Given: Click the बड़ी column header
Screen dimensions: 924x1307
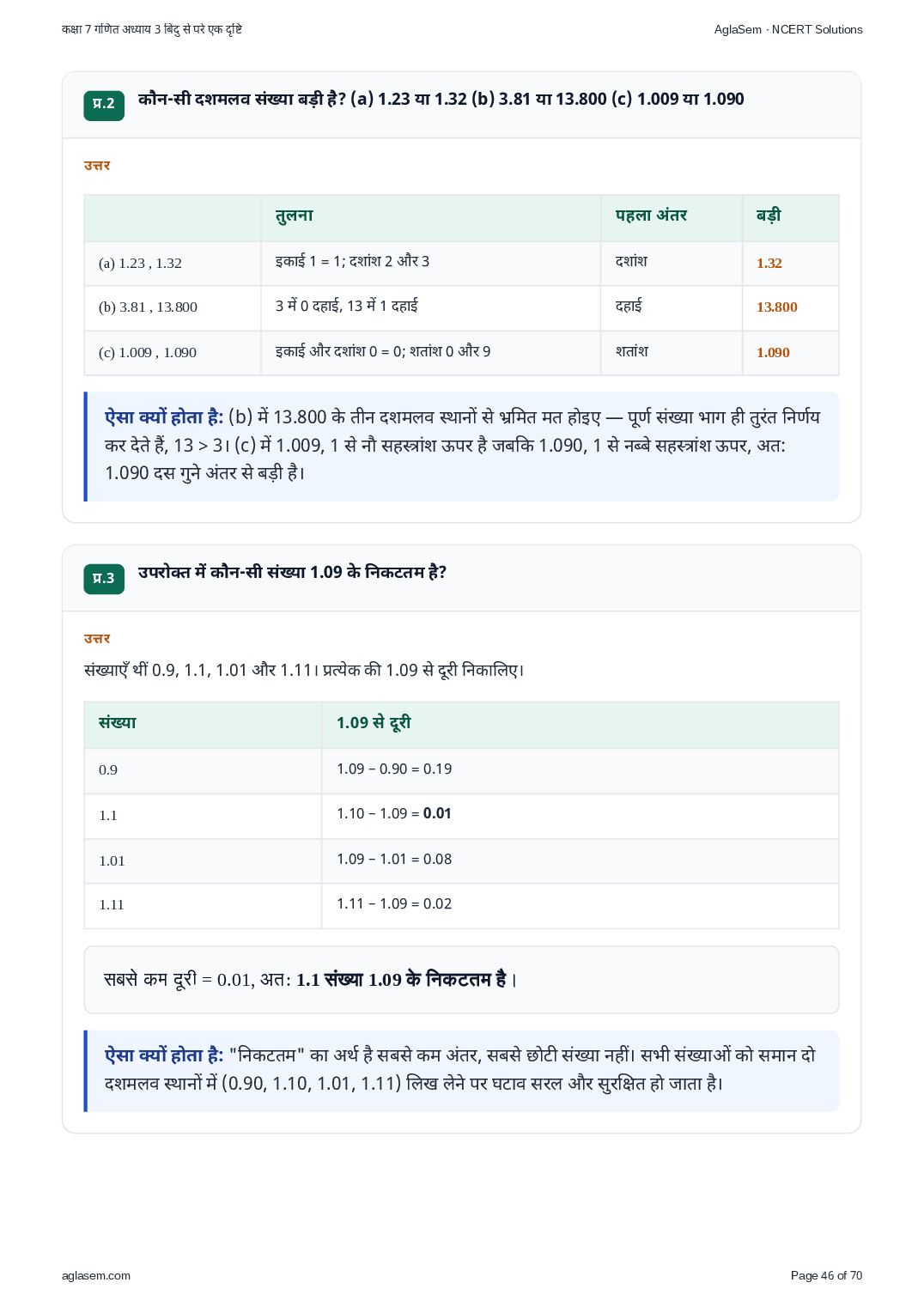Looking at the screenshot, I should click(790, 217).
